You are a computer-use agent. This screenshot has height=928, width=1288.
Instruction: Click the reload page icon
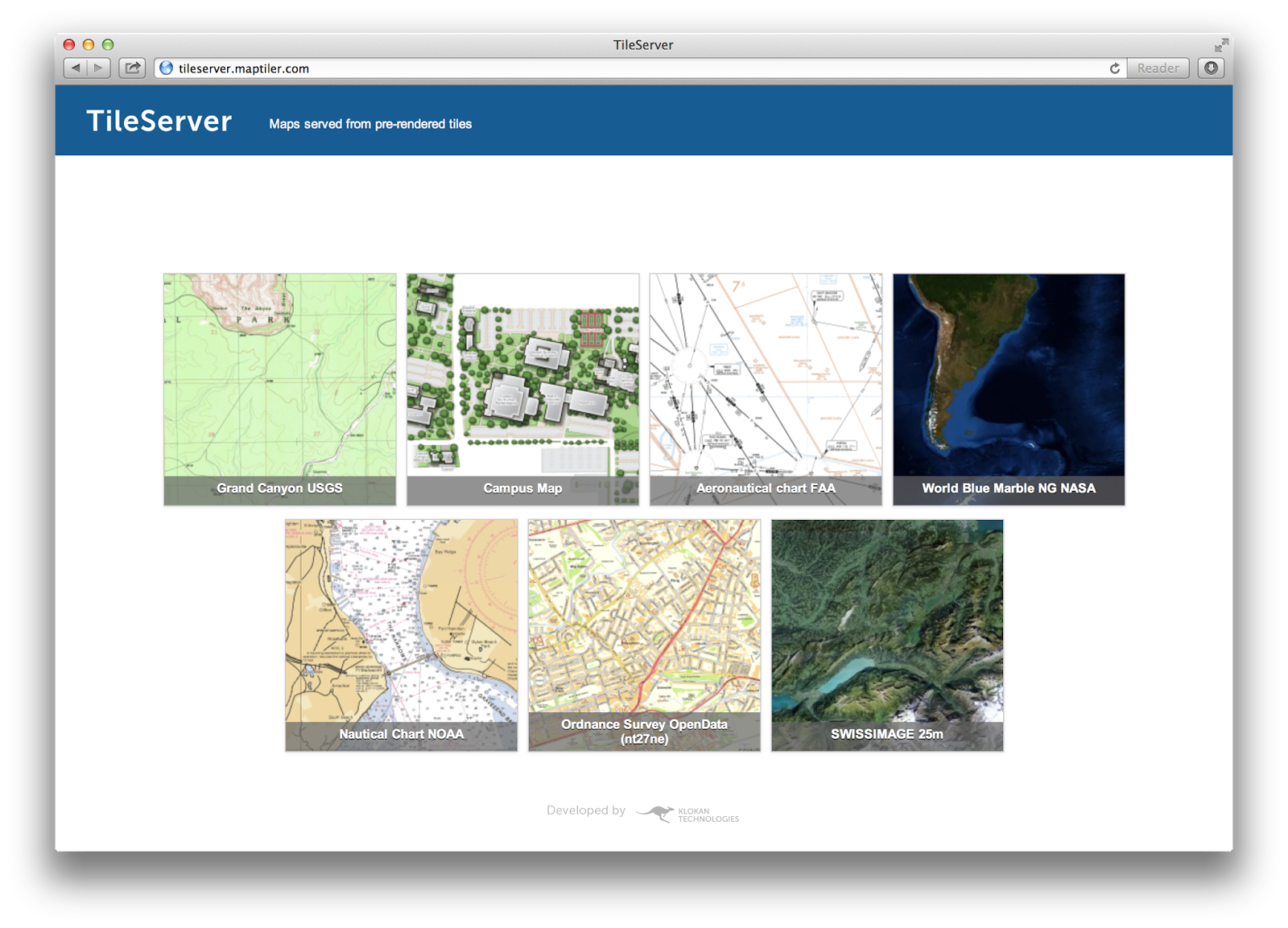point(1115,68)
